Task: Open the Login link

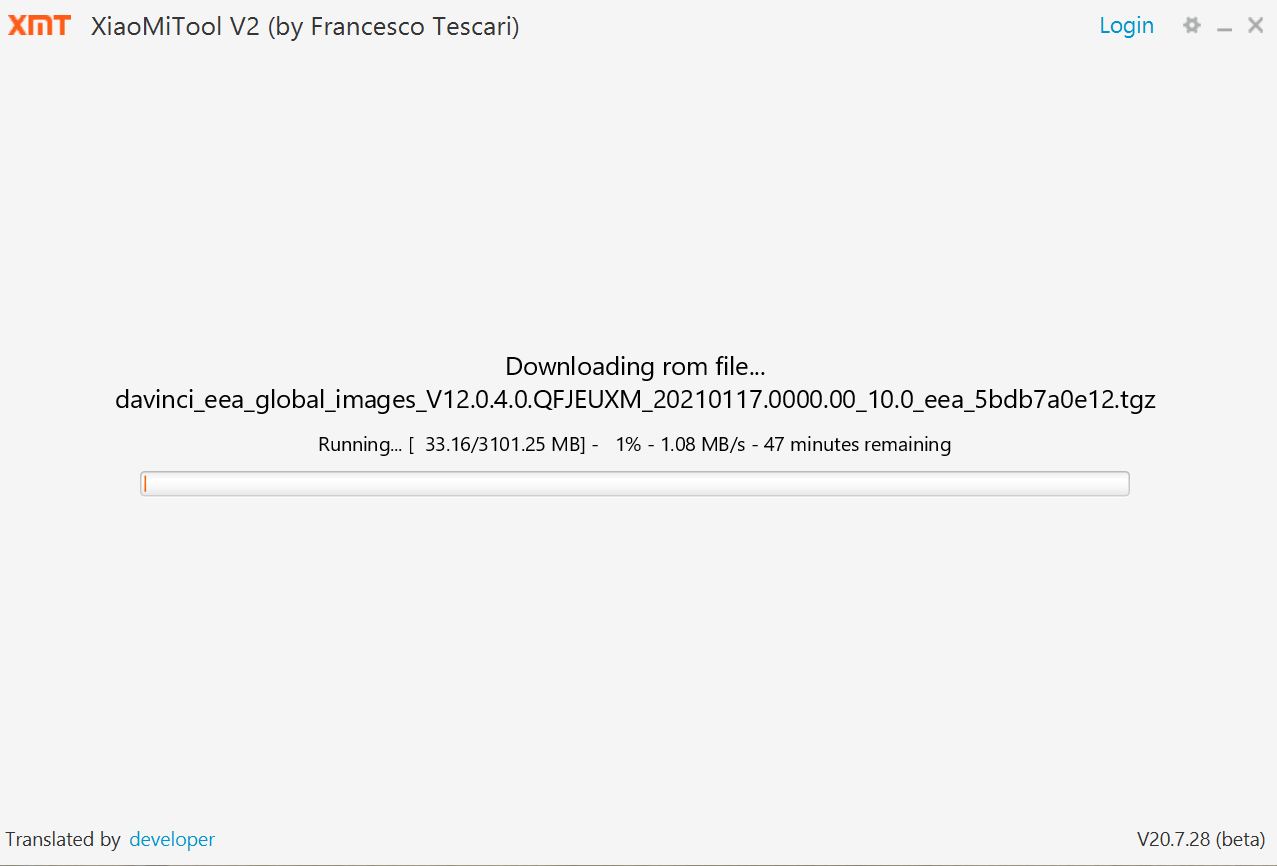Action: pos(1126,26)
